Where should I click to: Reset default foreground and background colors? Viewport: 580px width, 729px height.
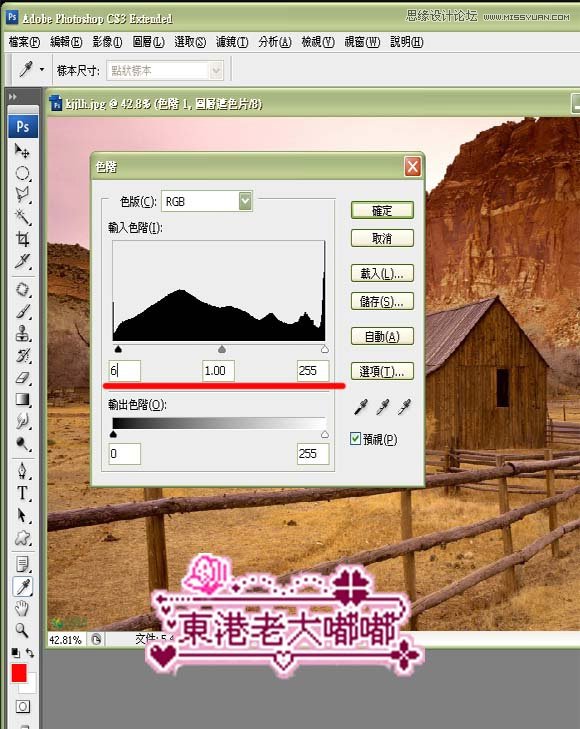tap(15, 653)
